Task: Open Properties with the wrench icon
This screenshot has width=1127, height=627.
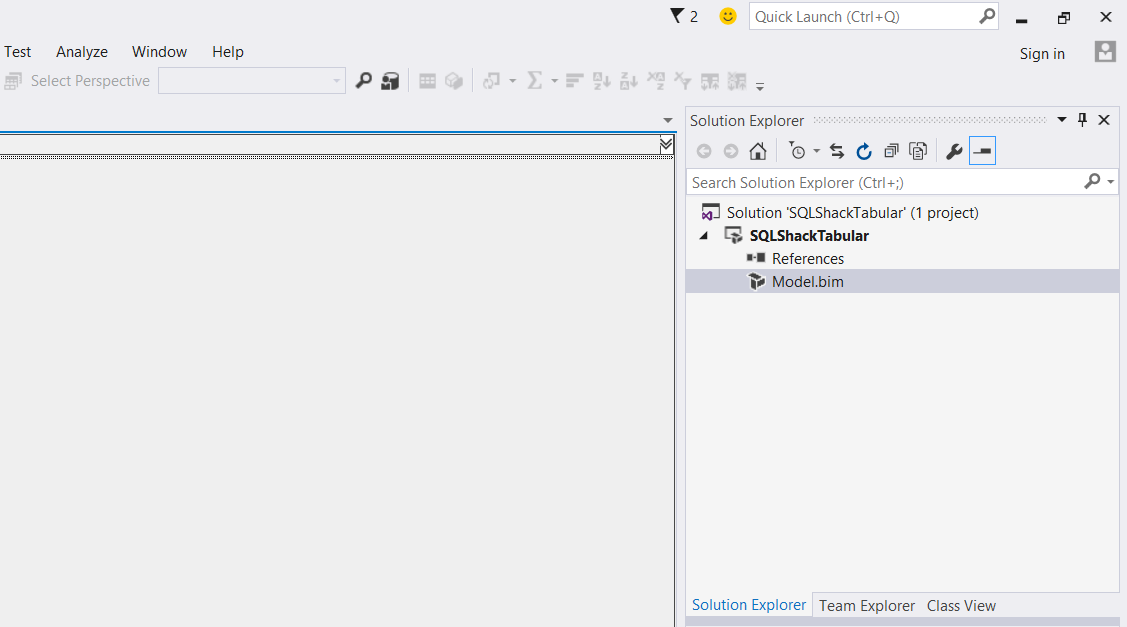Action: (x=954, y=151)
